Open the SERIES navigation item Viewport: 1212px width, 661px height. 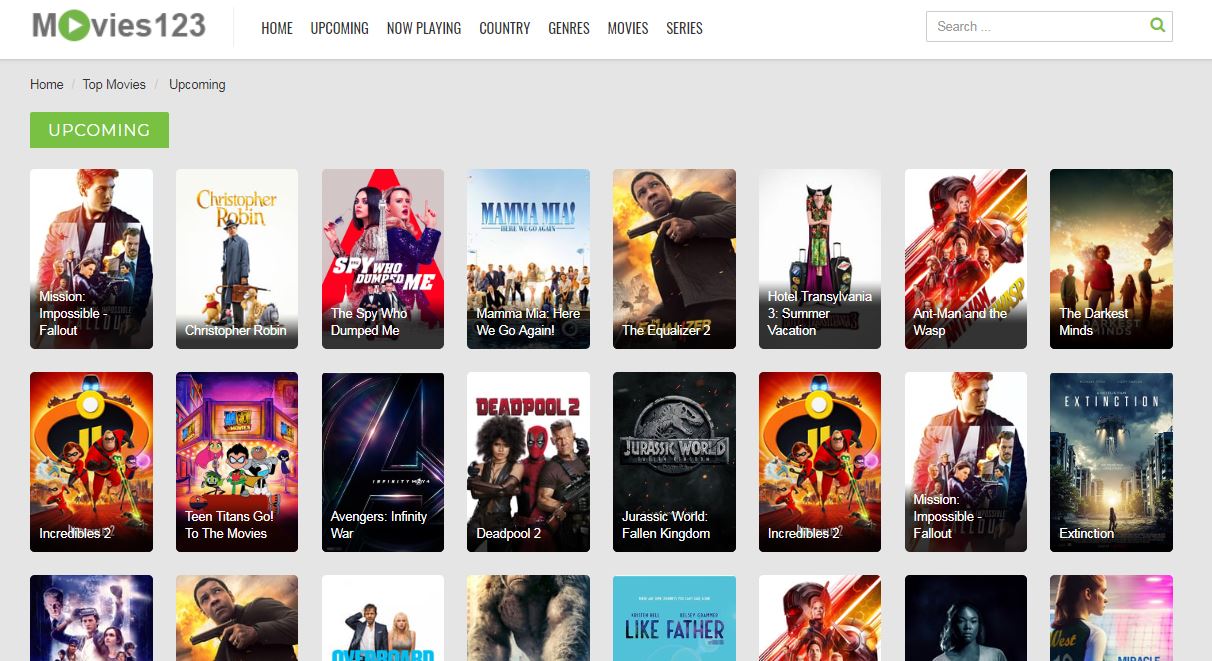pos(684,28)
